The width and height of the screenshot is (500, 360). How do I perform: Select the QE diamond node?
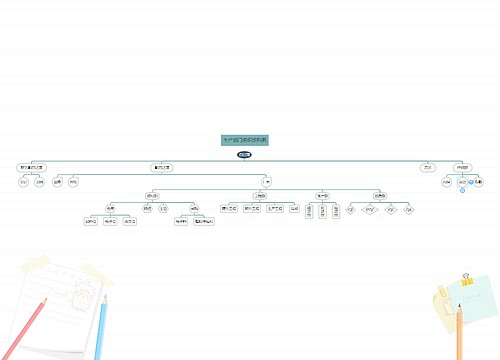[x=350, y=210]
